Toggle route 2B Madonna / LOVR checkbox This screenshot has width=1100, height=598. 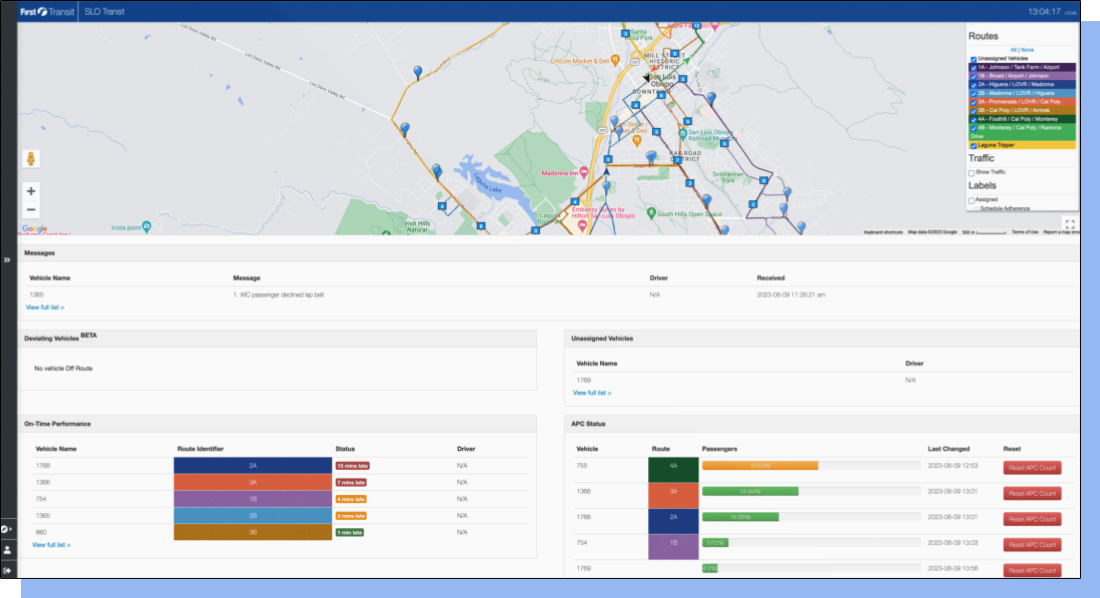[973, 93]
